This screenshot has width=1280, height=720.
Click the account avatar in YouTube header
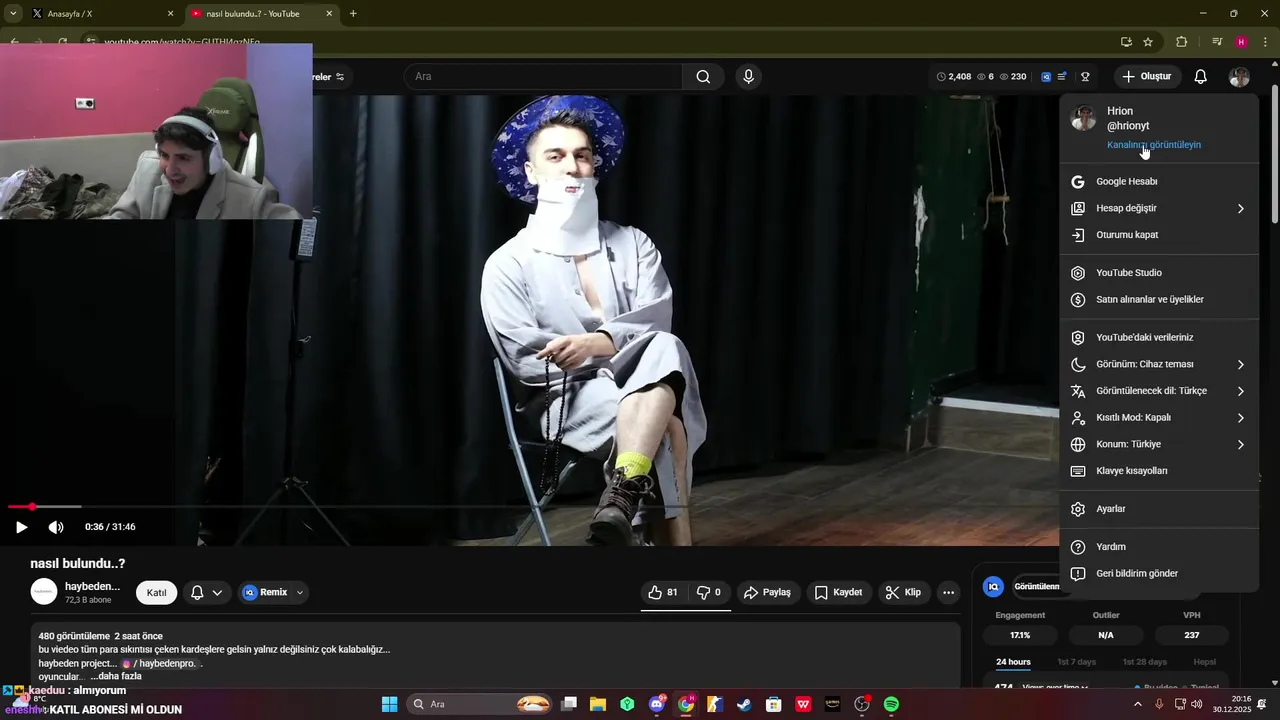point(1239,77)
